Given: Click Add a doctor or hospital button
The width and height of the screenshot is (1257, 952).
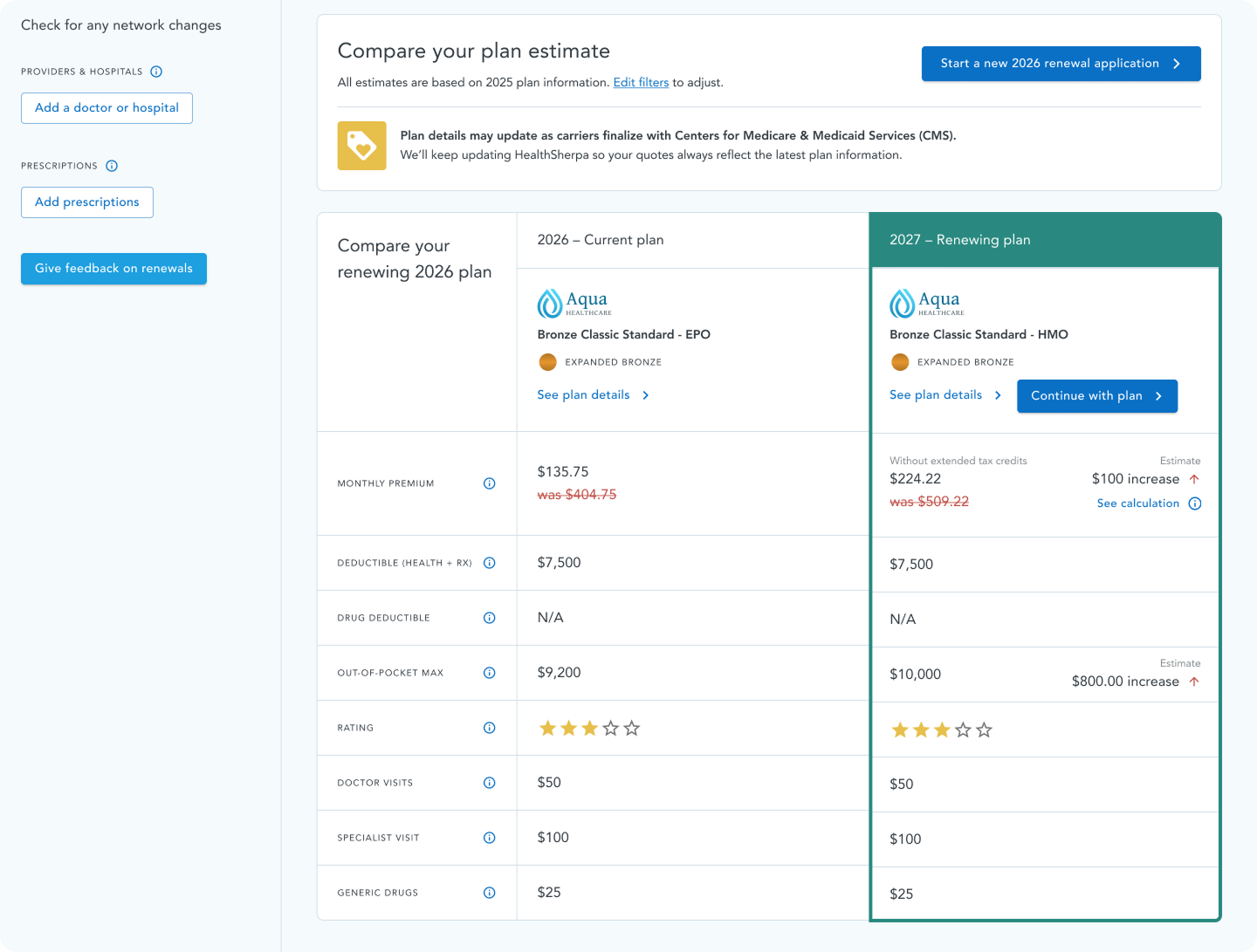Looking at the screenshot, I should point(106,108).
